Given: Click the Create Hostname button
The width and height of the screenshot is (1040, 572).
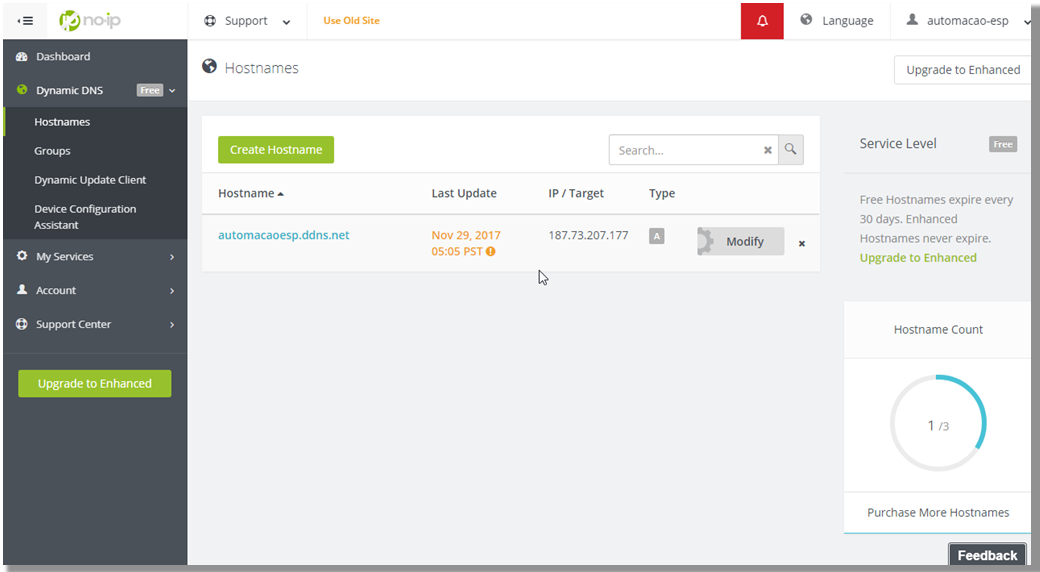Looking at the screenshot, I should 276,150.
